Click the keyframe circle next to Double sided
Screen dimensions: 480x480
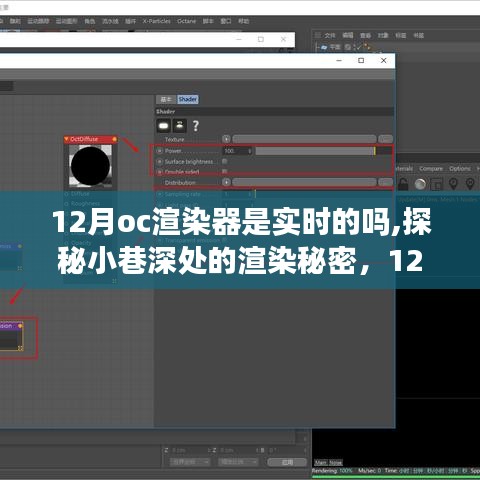coord(160,172)
